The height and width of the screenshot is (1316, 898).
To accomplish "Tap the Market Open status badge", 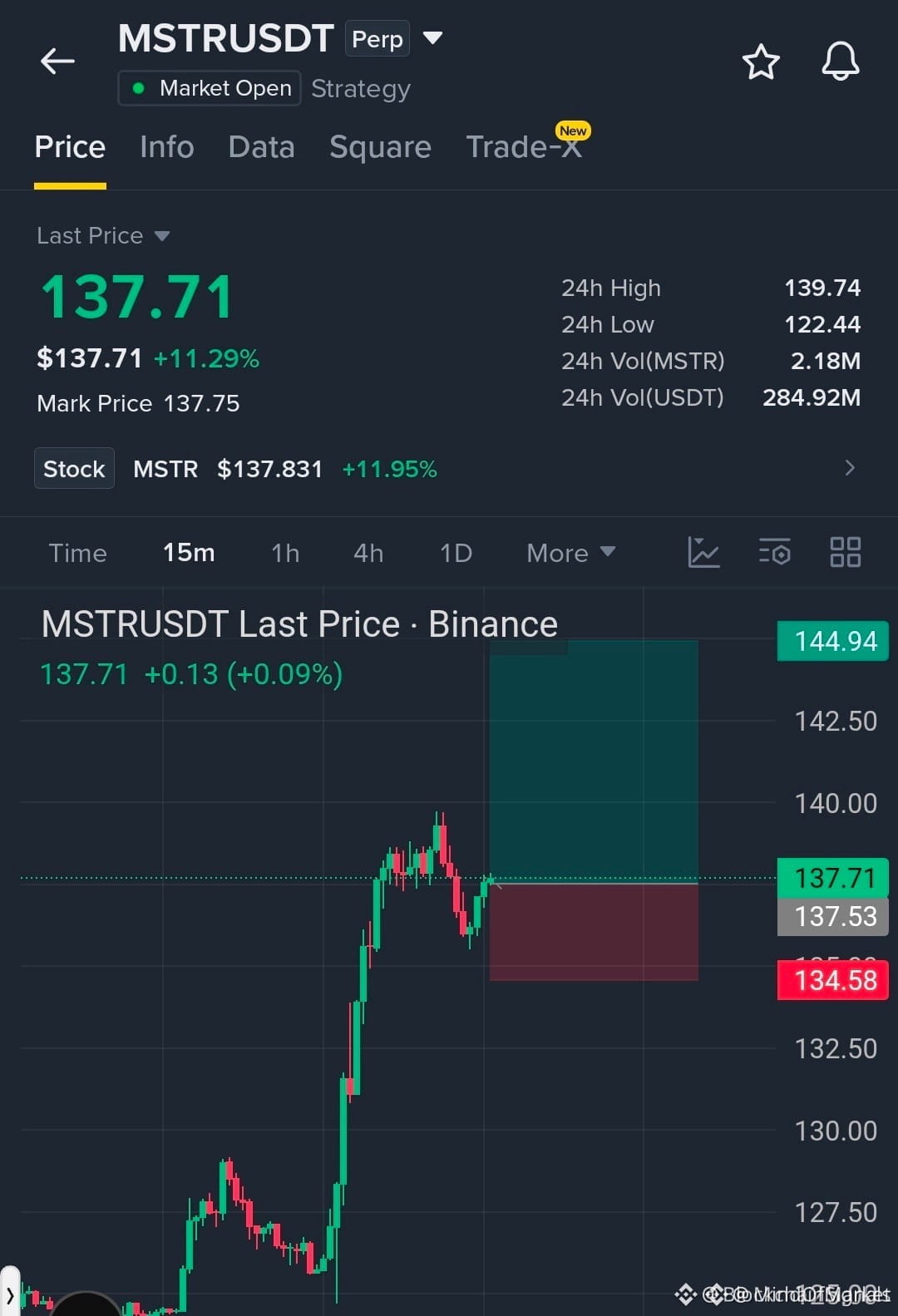I will pos(210,88).
